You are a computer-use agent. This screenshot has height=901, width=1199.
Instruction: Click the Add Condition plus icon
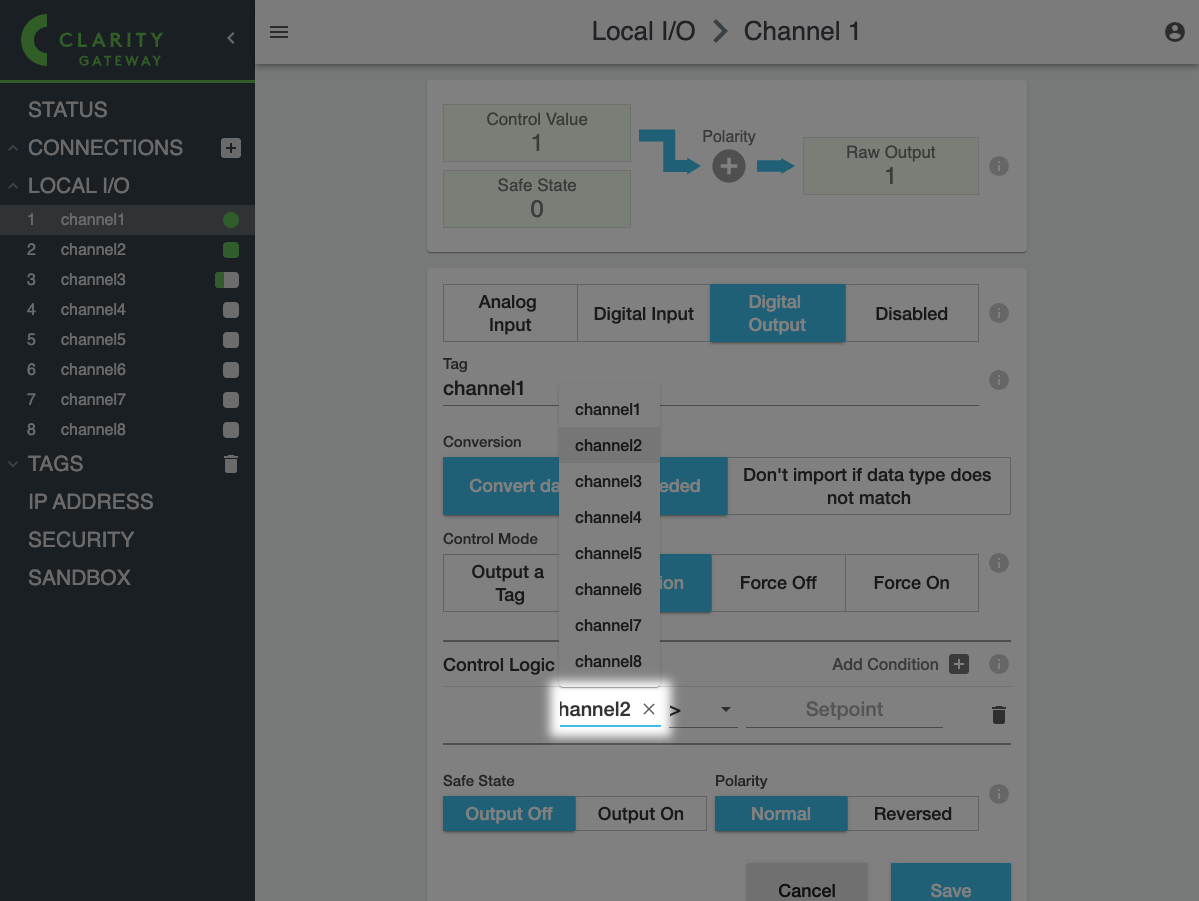pyautogui.click(x=959, y=664)
